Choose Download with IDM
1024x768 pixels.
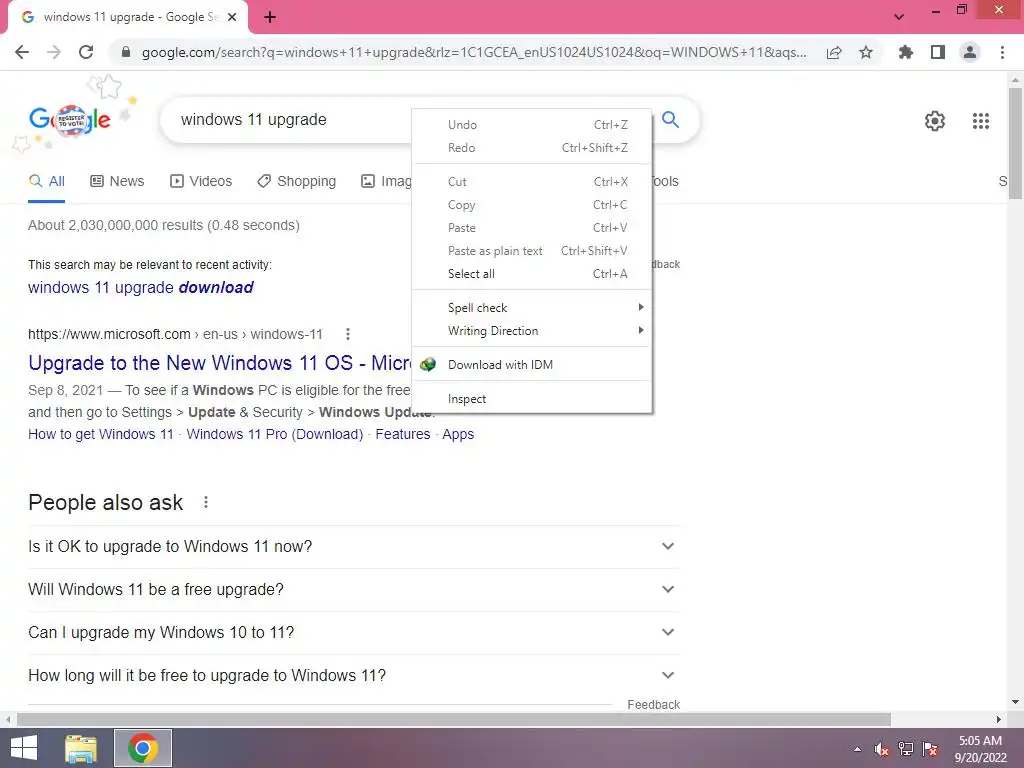[x=532, y=364]
